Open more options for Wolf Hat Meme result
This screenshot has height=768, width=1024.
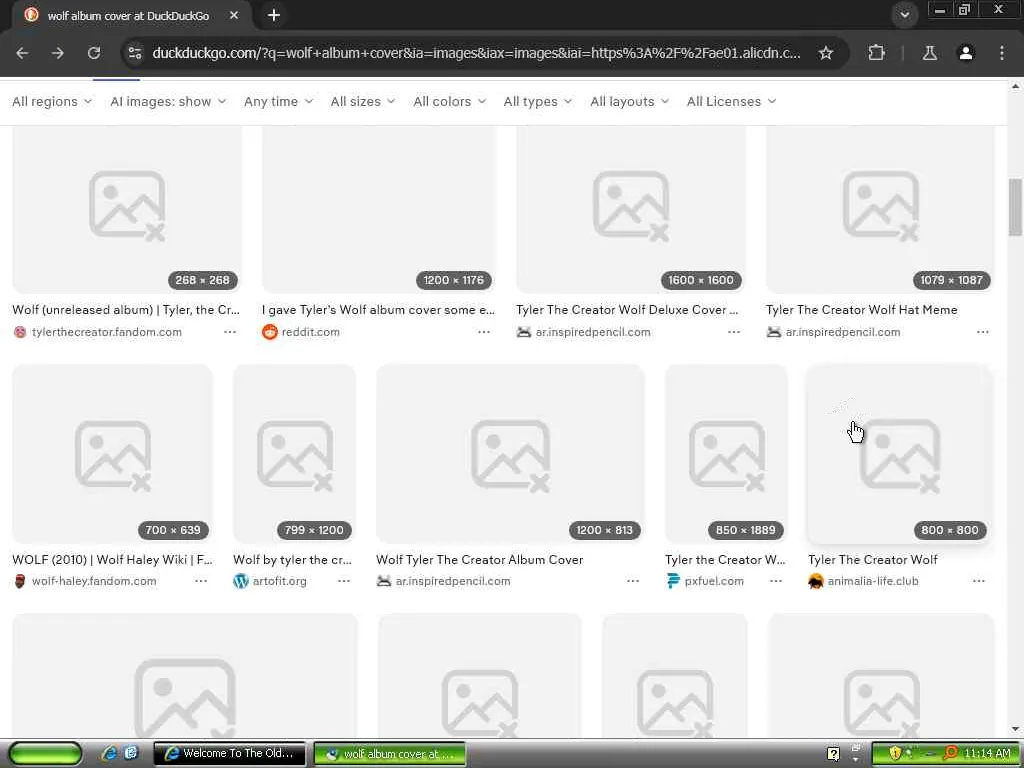pos(983,332)
